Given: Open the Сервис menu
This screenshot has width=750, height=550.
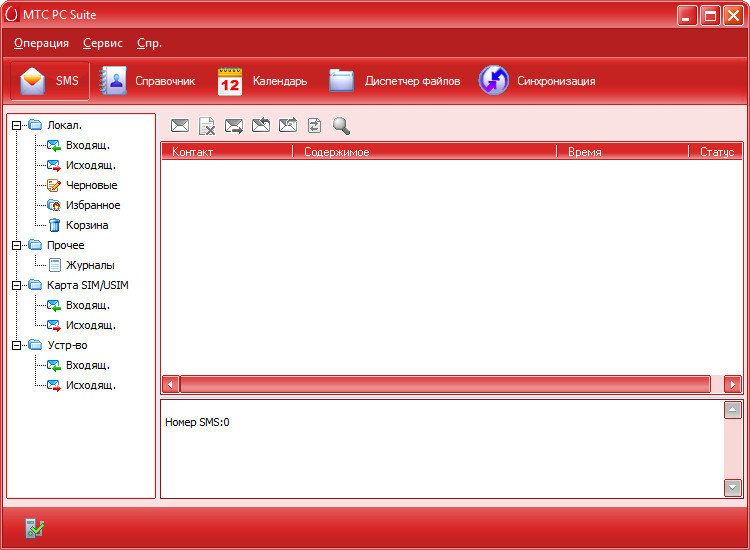Looking at the screenshot, I should tap(103, 43).
